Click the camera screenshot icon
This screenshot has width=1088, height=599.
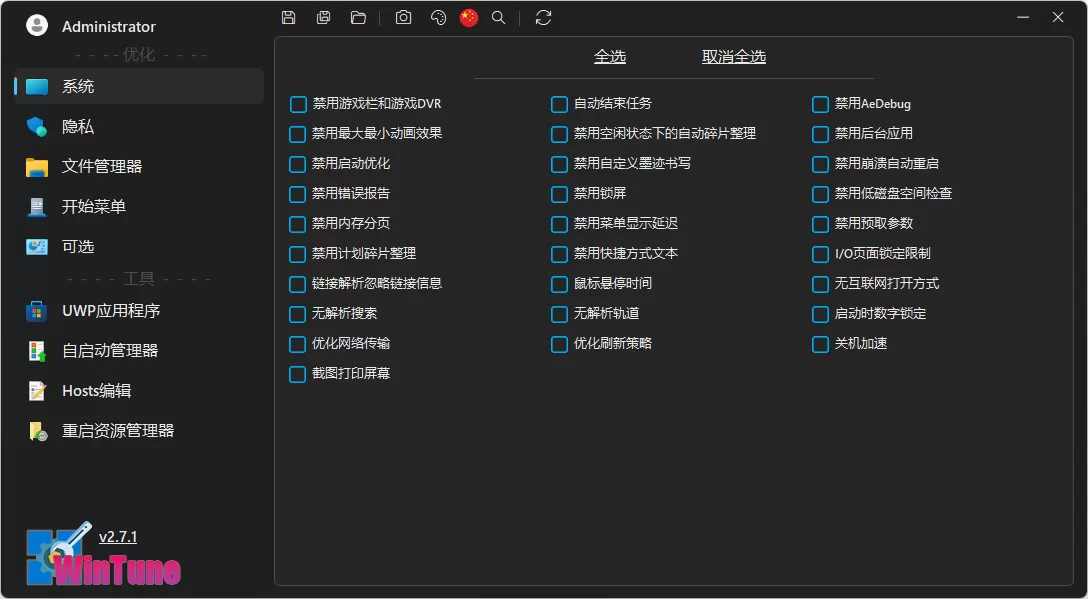[x=403, y=17]
